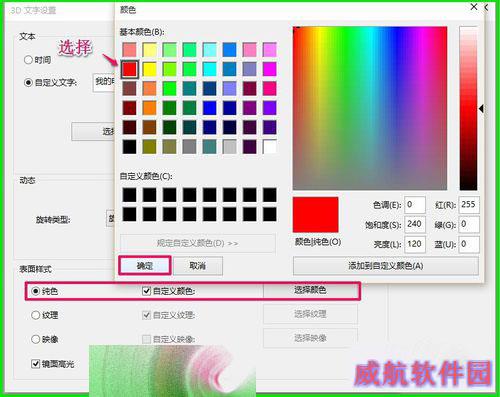Select the 时间 radio button

(x=28, y=60)
